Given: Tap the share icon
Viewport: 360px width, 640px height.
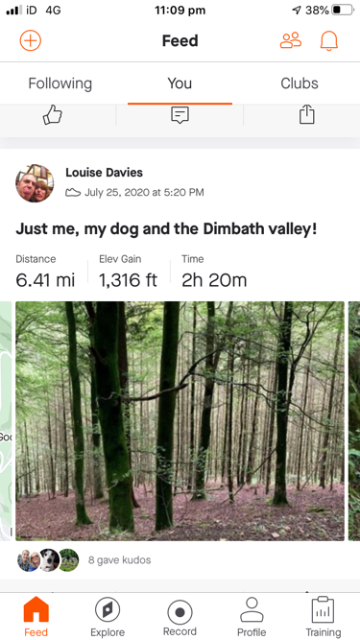Looking at the screenshot, I should click(x=307, y=115).
